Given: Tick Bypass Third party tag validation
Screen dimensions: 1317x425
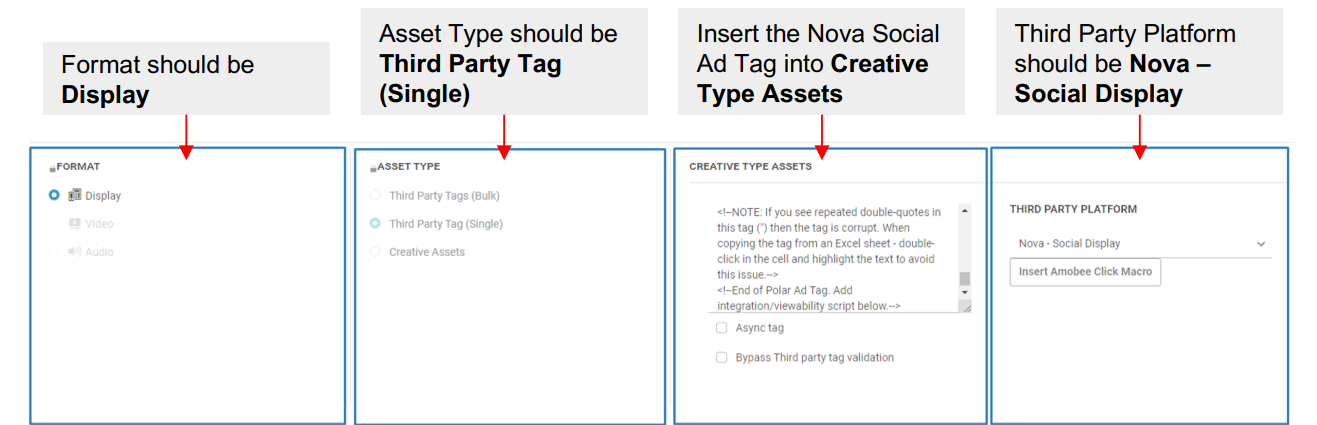Looking at the screenshot, I should 721,357.
